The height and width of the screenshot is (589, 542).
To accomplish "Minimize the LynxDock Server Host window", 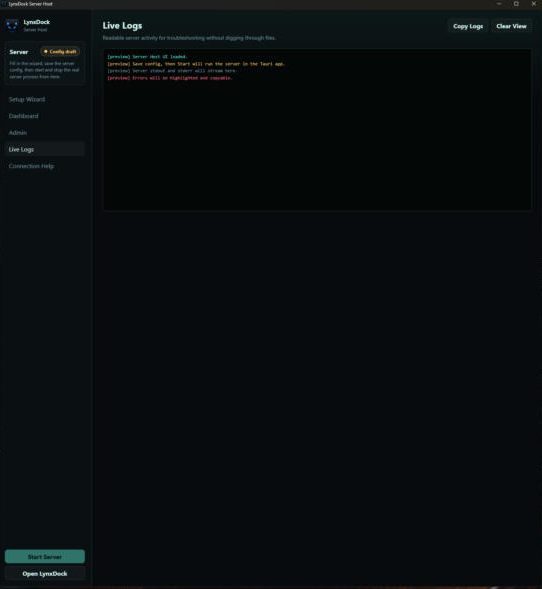I will [499, 4].
